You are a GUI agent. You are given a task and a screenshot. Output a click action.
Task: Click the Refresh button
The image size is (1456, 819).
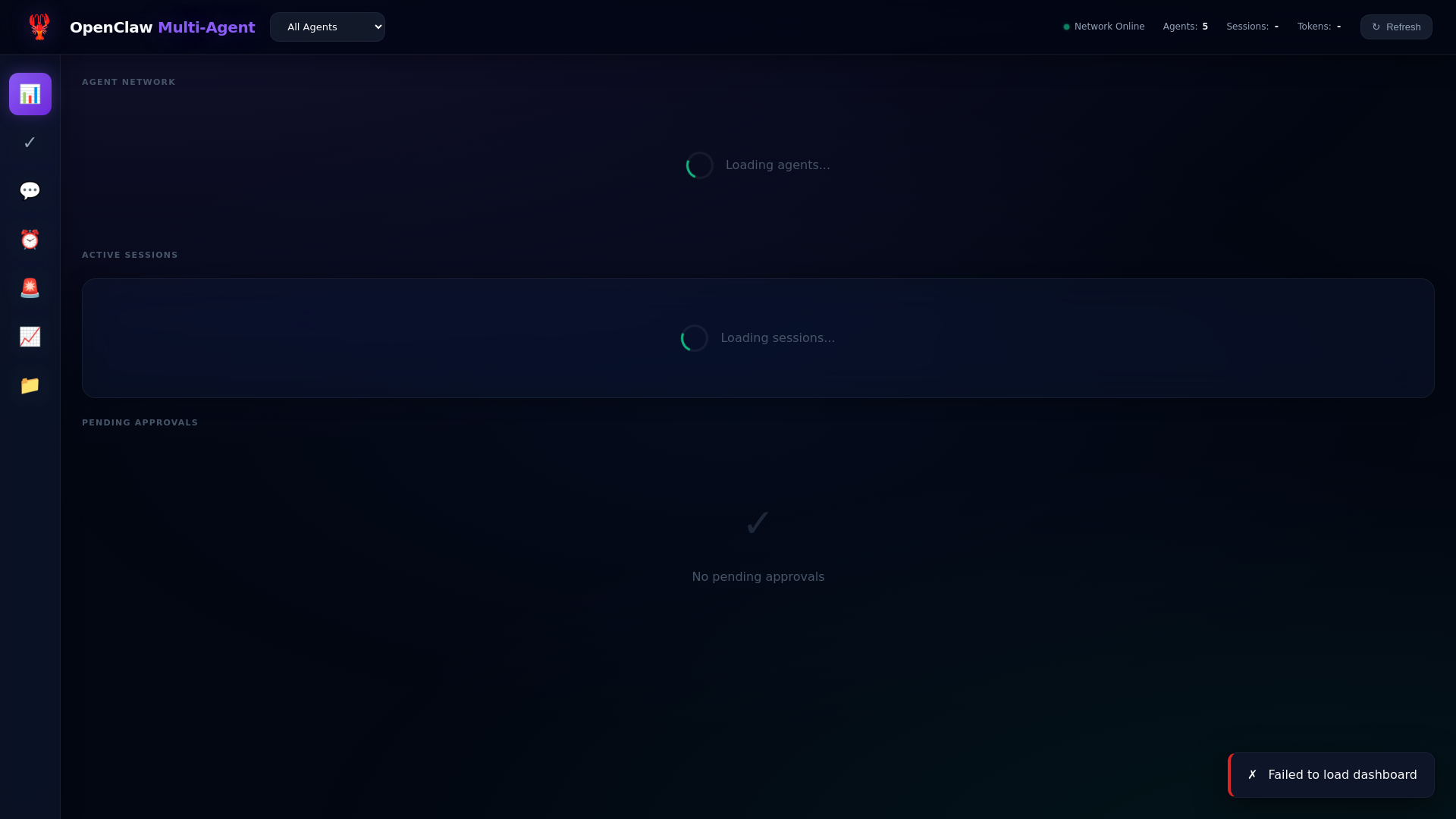coord(1396,27)
